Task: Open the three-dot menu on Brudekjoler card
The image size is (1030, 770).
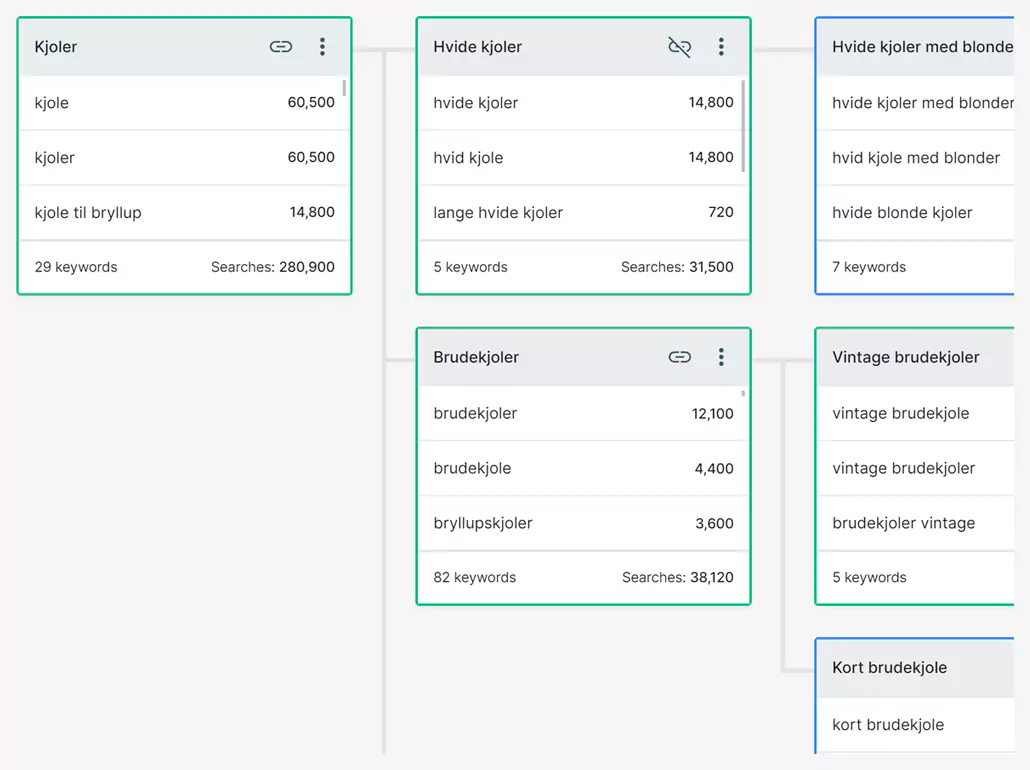Action: point(721,357)
